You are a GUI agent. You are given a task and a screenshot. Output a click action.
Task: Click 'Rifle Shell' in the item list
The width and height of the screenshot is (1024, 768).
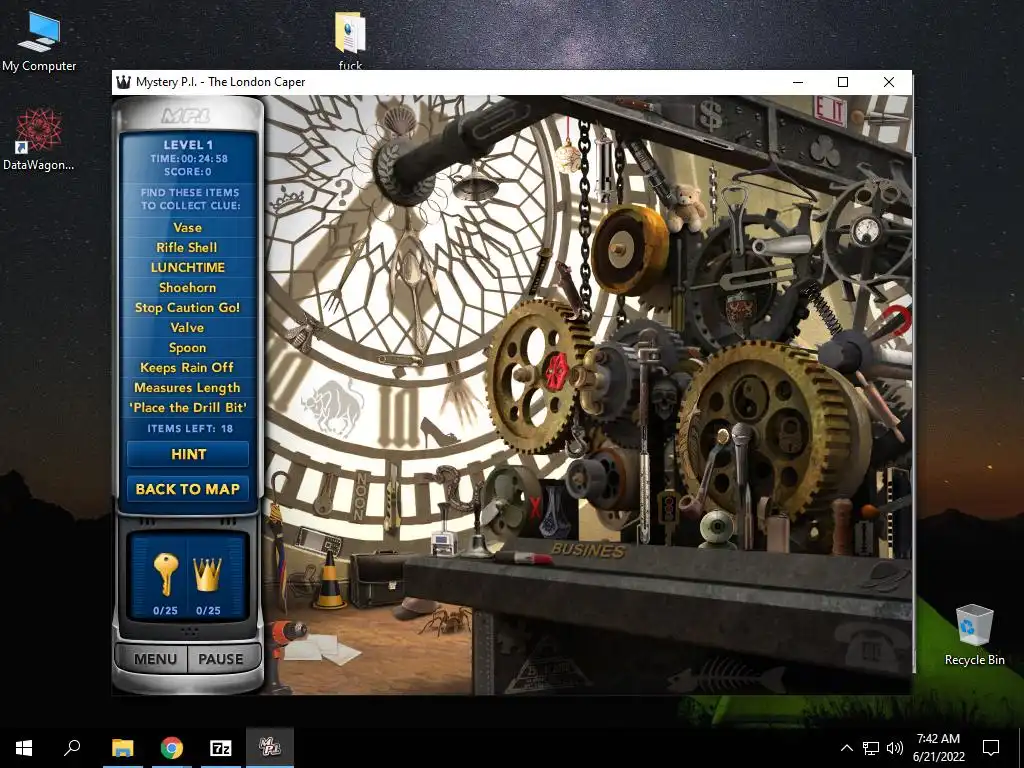187,248
